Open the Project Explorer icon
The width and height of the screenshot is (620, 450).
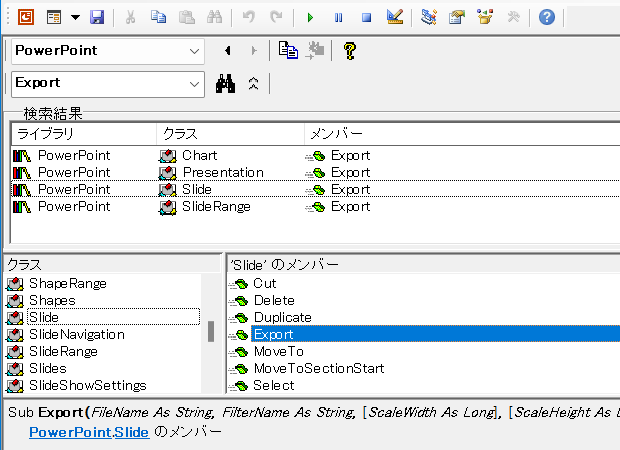[x=429, y=17]
